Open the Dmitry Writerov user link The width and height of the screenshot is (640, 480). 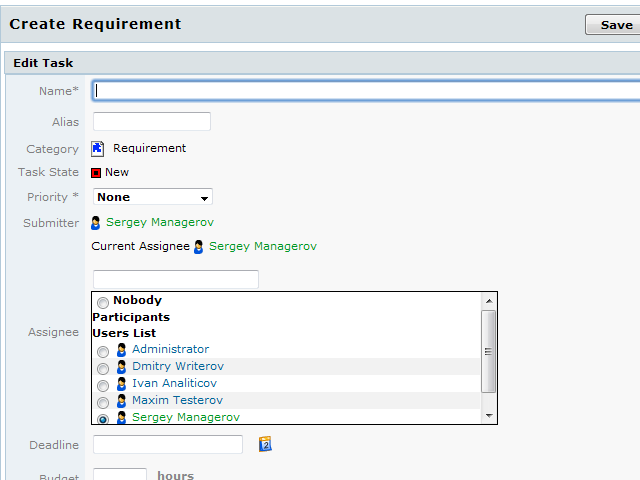pyautogui.click(x=178, y=366)
